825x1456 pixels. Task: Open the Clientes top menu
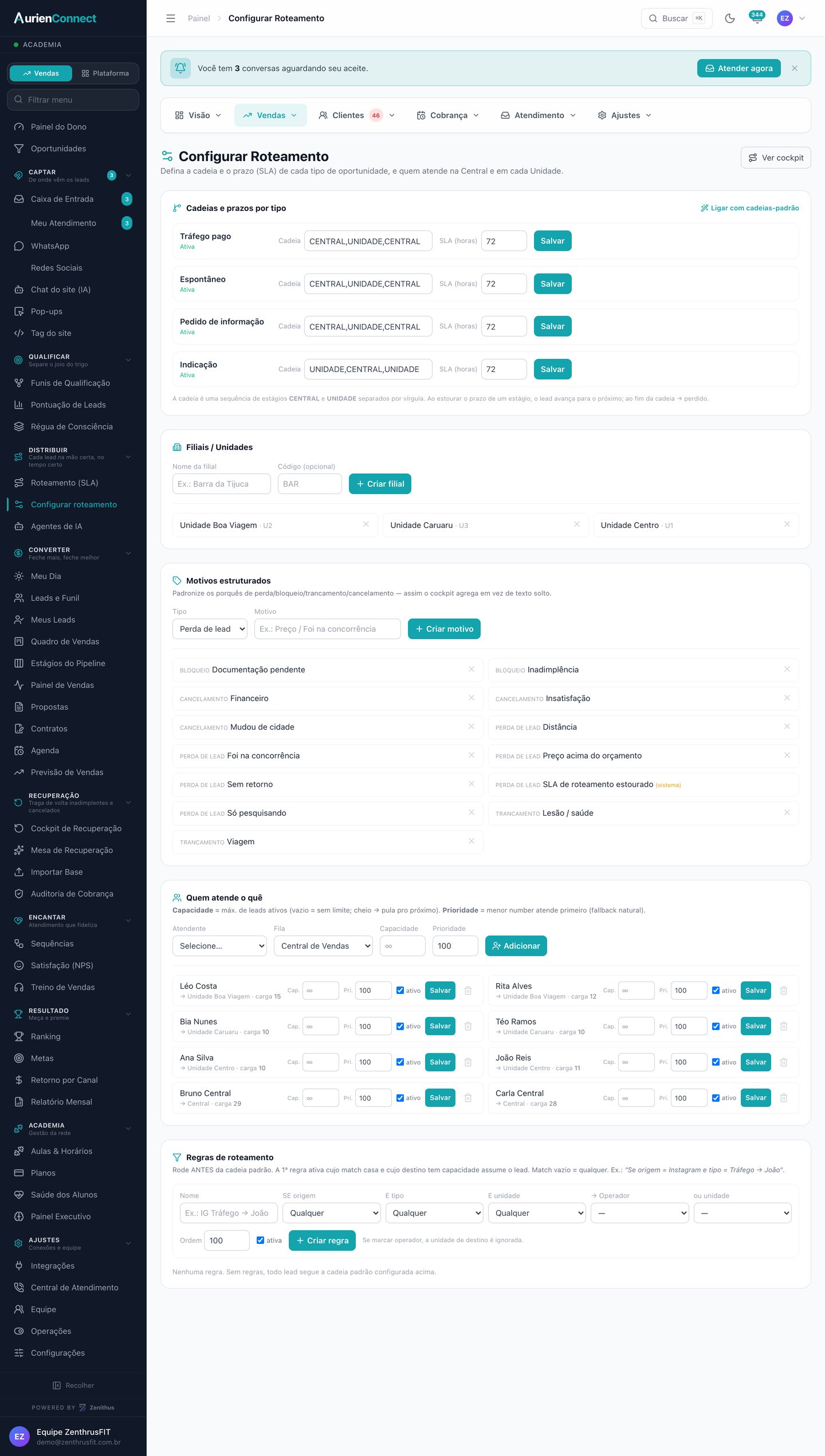(356, 115)
